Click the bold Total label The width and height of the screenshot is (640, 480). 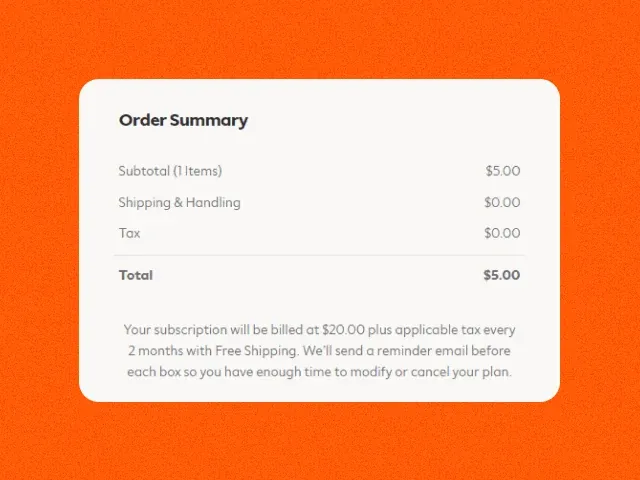point(136,275)
